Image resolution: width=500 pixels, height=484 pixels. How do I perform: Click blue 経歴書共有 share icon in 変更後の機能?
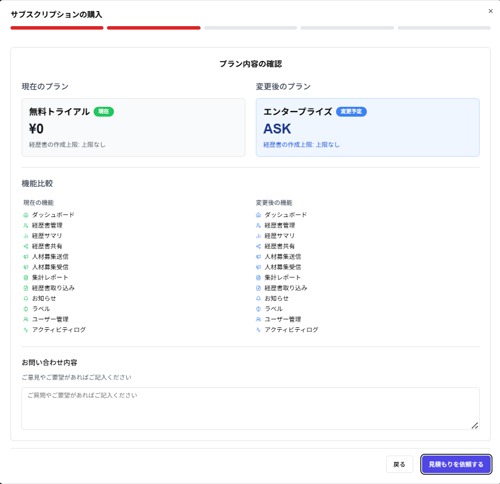(x=258, y=246)
